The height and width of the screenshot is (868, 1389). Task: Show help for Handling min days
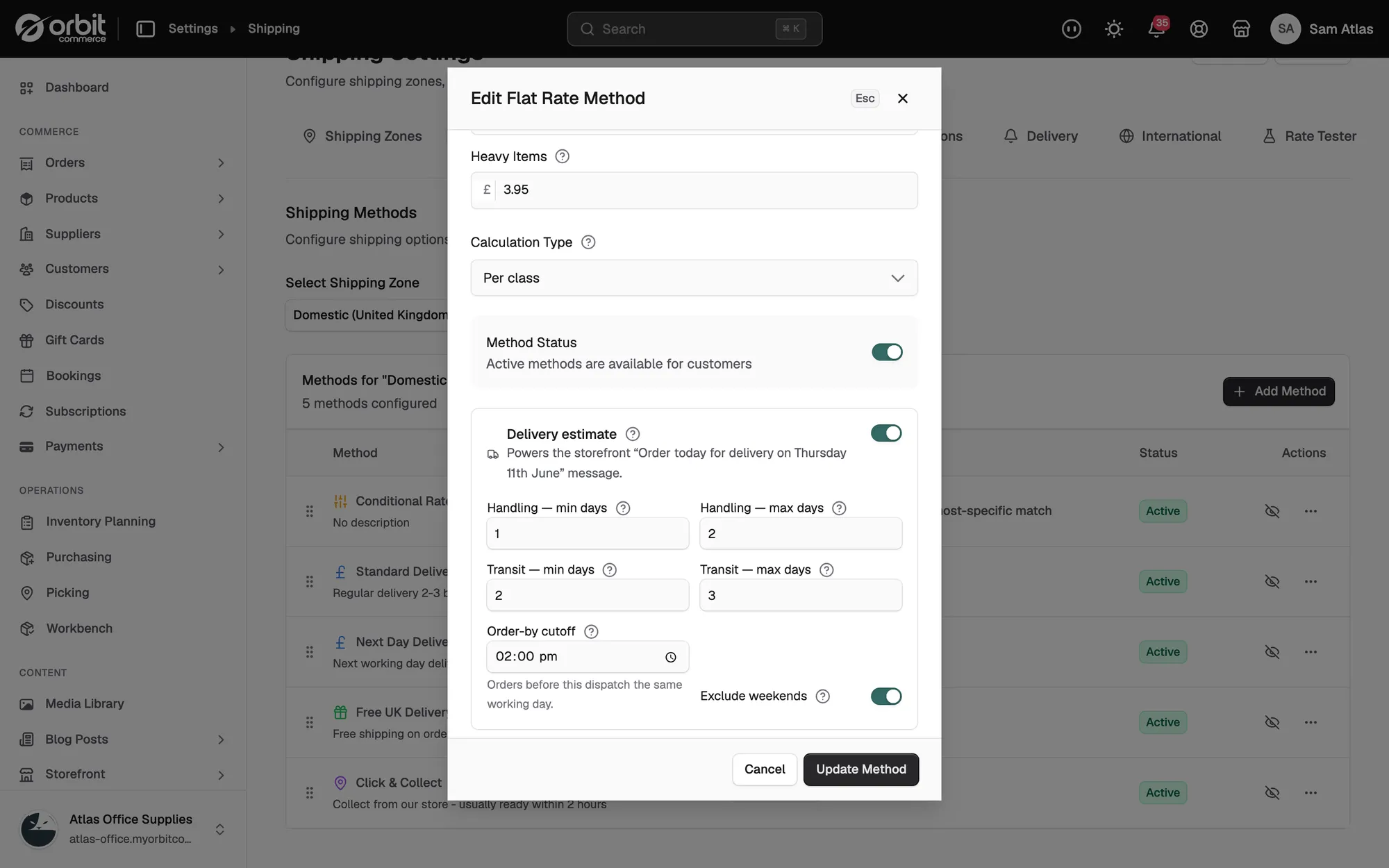coord(623,508)
